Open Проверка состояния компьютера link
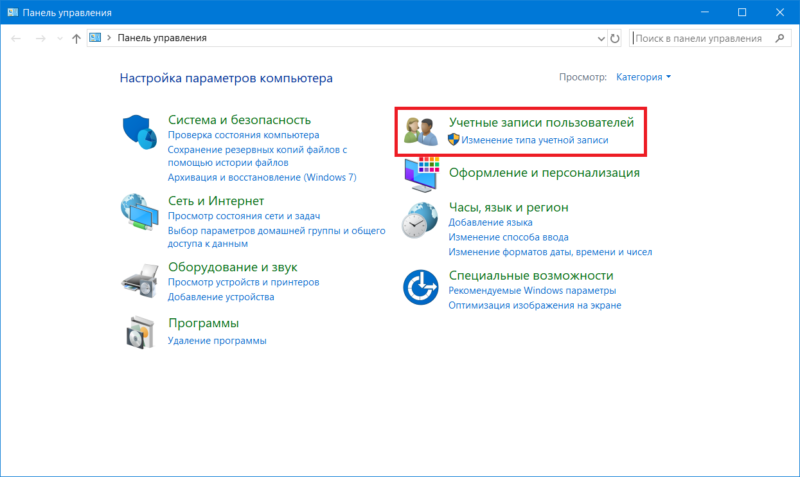 pyautogui.click(x=243, y=135)
